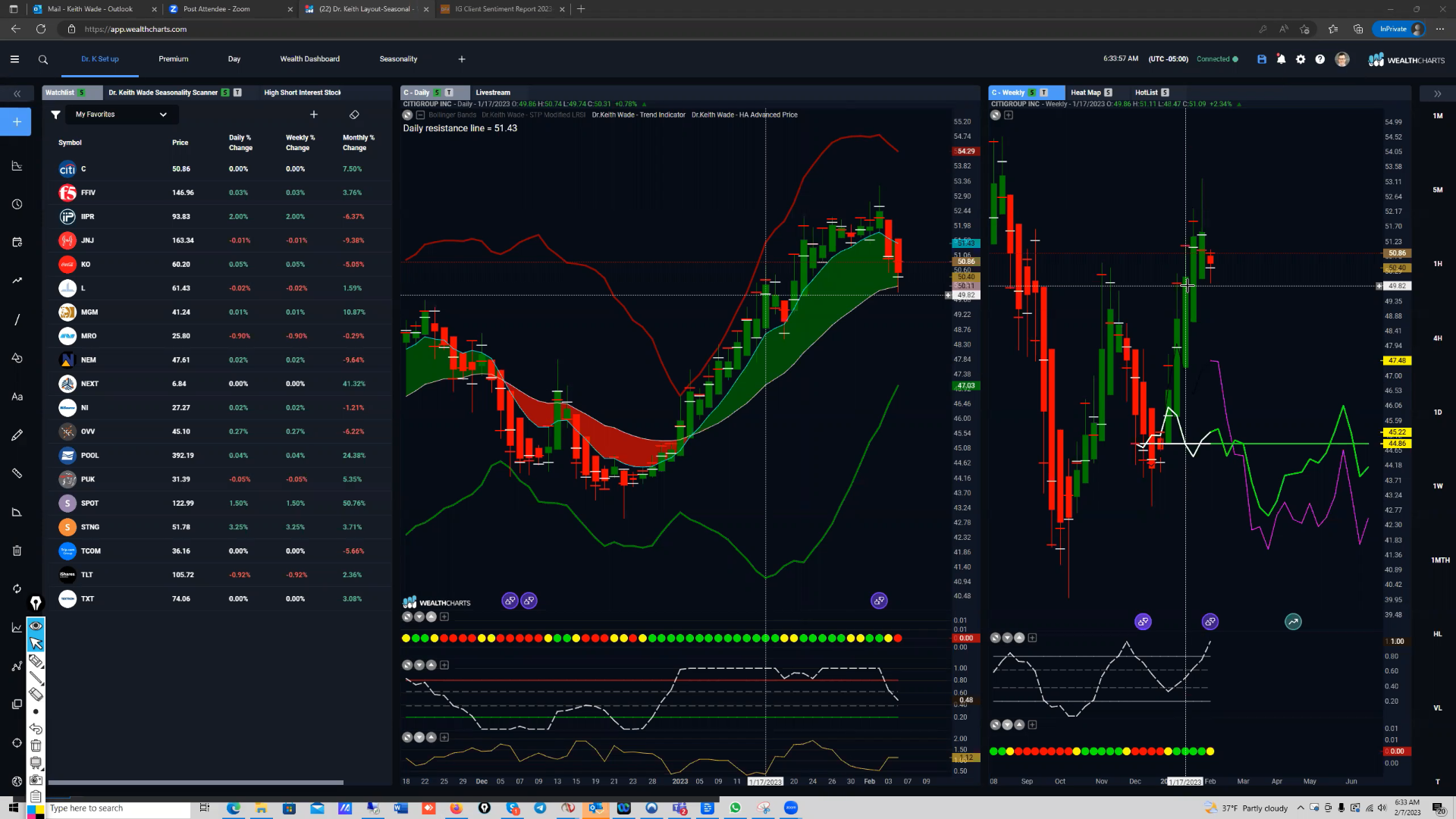1456x819 pixels.
Task: Expand third daily sub-indicator plus box
Action: tap(444, 737)
